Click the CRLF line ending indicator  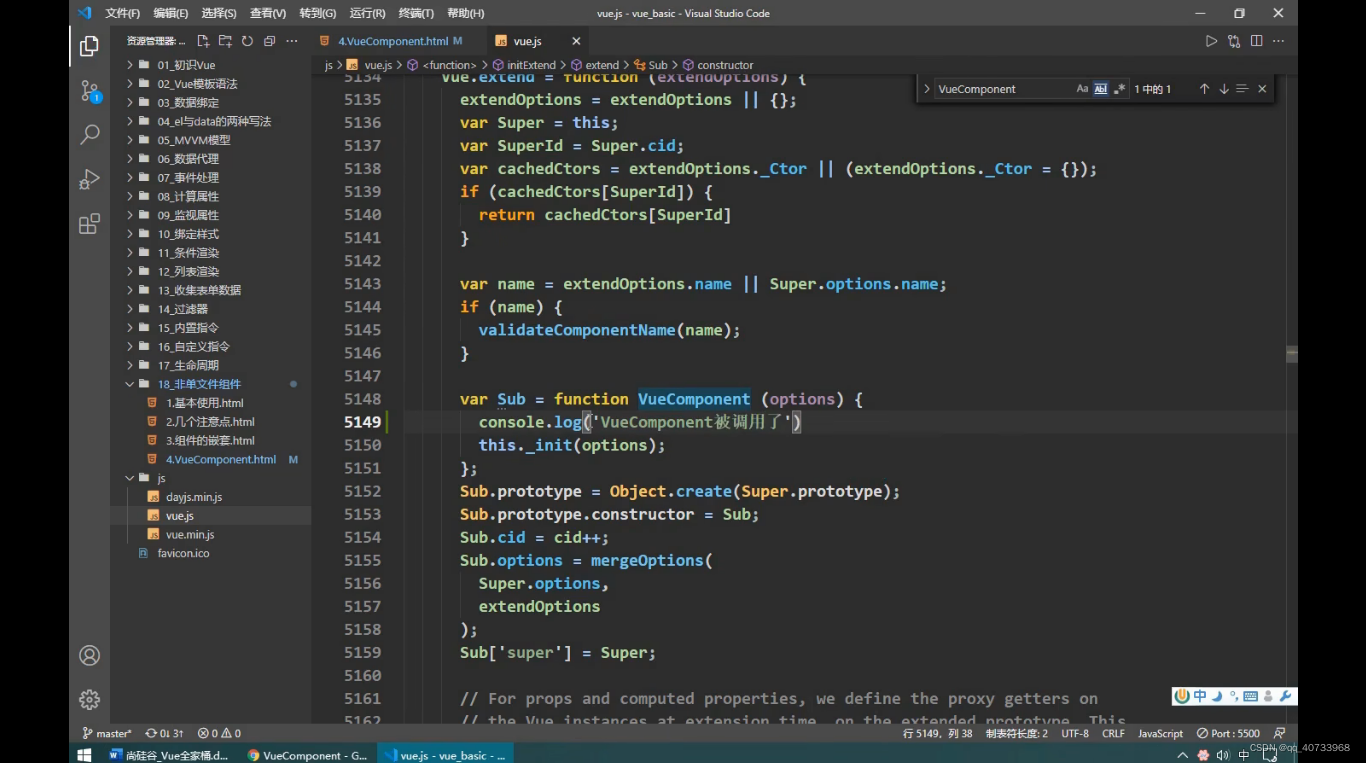(x=1113, y=733)
